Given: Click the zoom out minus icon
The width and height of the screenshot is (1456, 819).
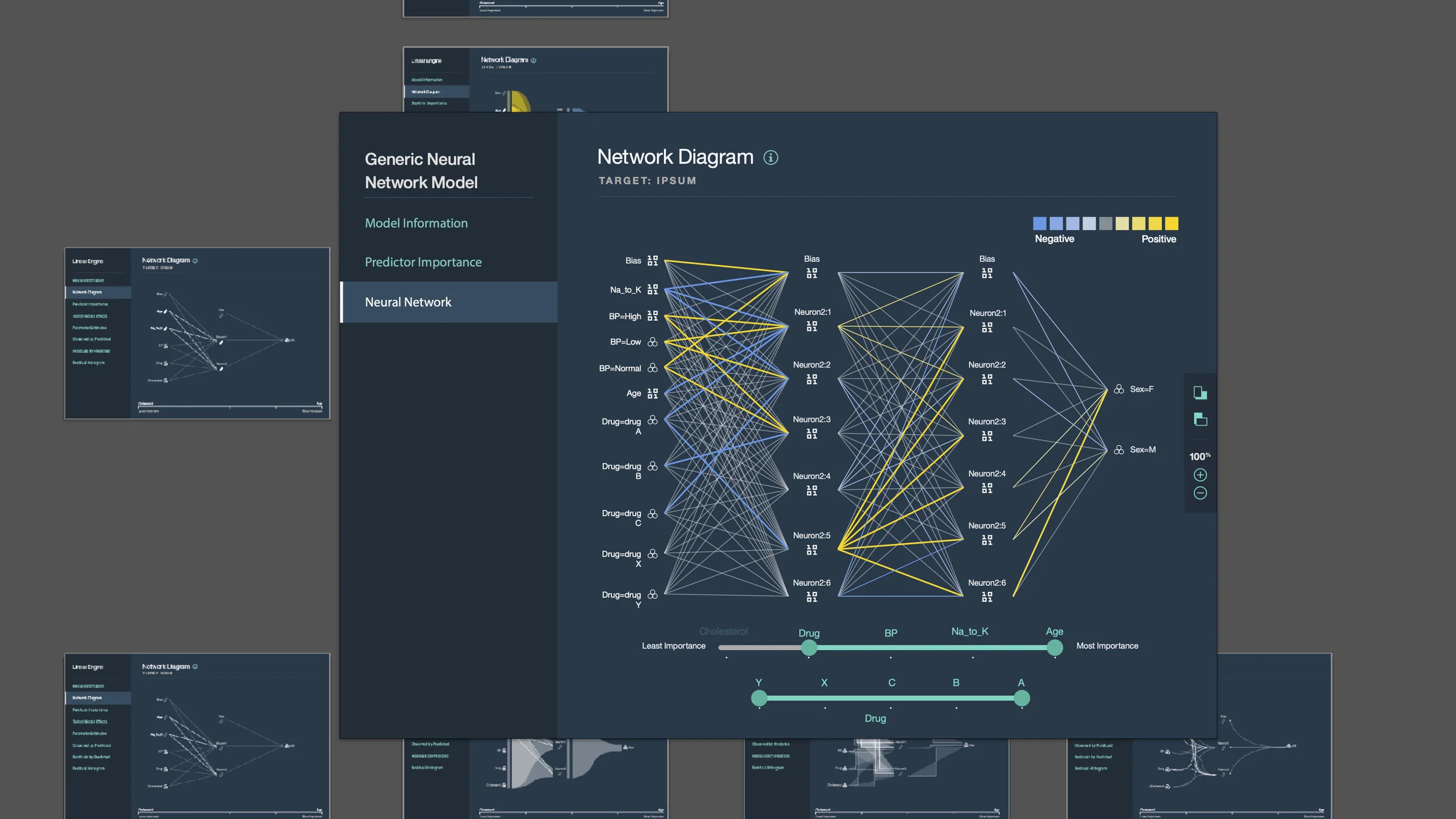Looking at the screenshot, I should pyautogui.click(x=1199, y=494).
